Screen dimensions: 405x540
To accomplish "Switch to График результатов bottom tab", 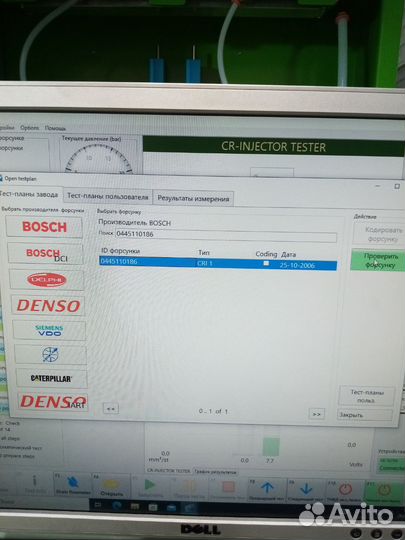I will (215, 471).
